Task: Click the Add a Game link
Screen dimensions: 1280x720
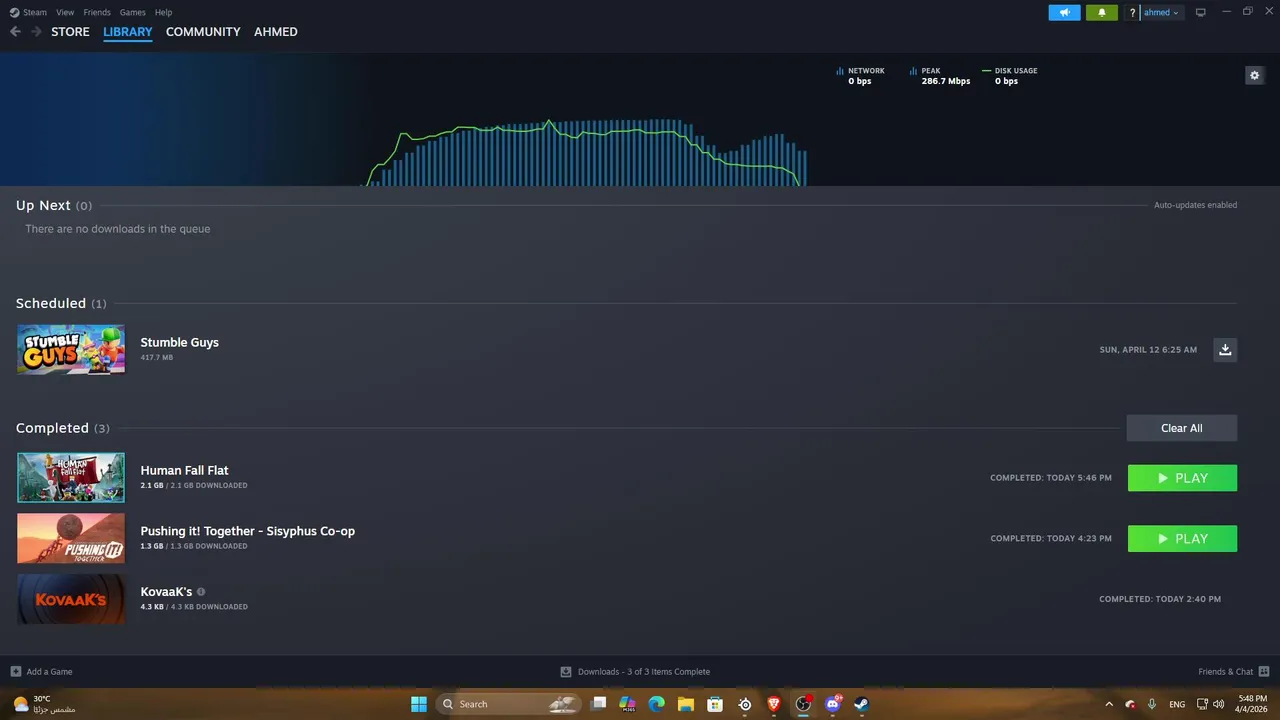Action: [x=49, y=672]
